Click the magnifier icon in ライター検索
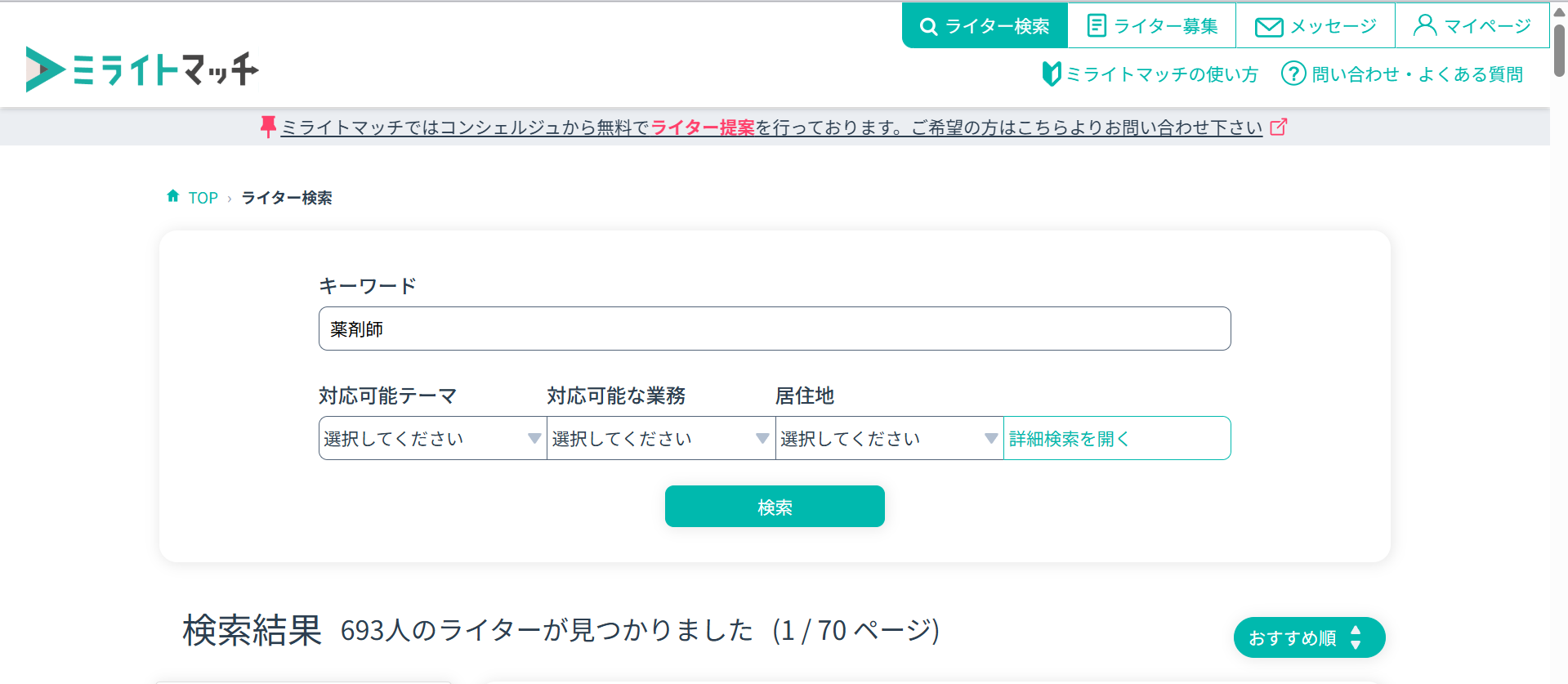This screenshot has height=684, width=1568. coord(928,26)
